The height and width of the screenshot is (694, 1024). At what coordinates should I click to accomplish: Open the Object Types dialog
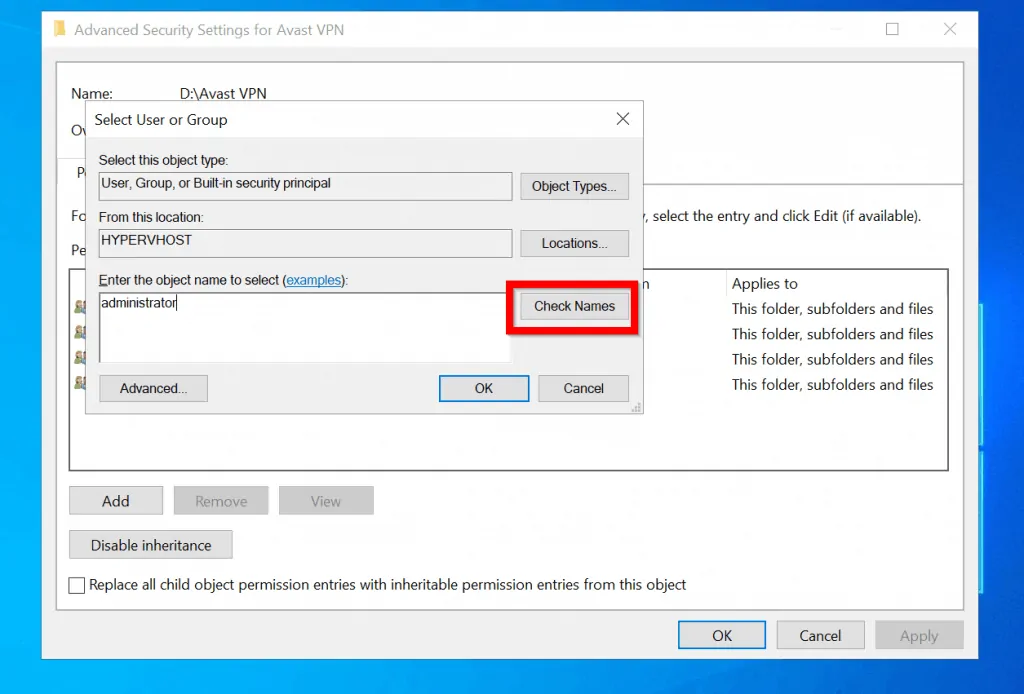click(x=574, y=186)
